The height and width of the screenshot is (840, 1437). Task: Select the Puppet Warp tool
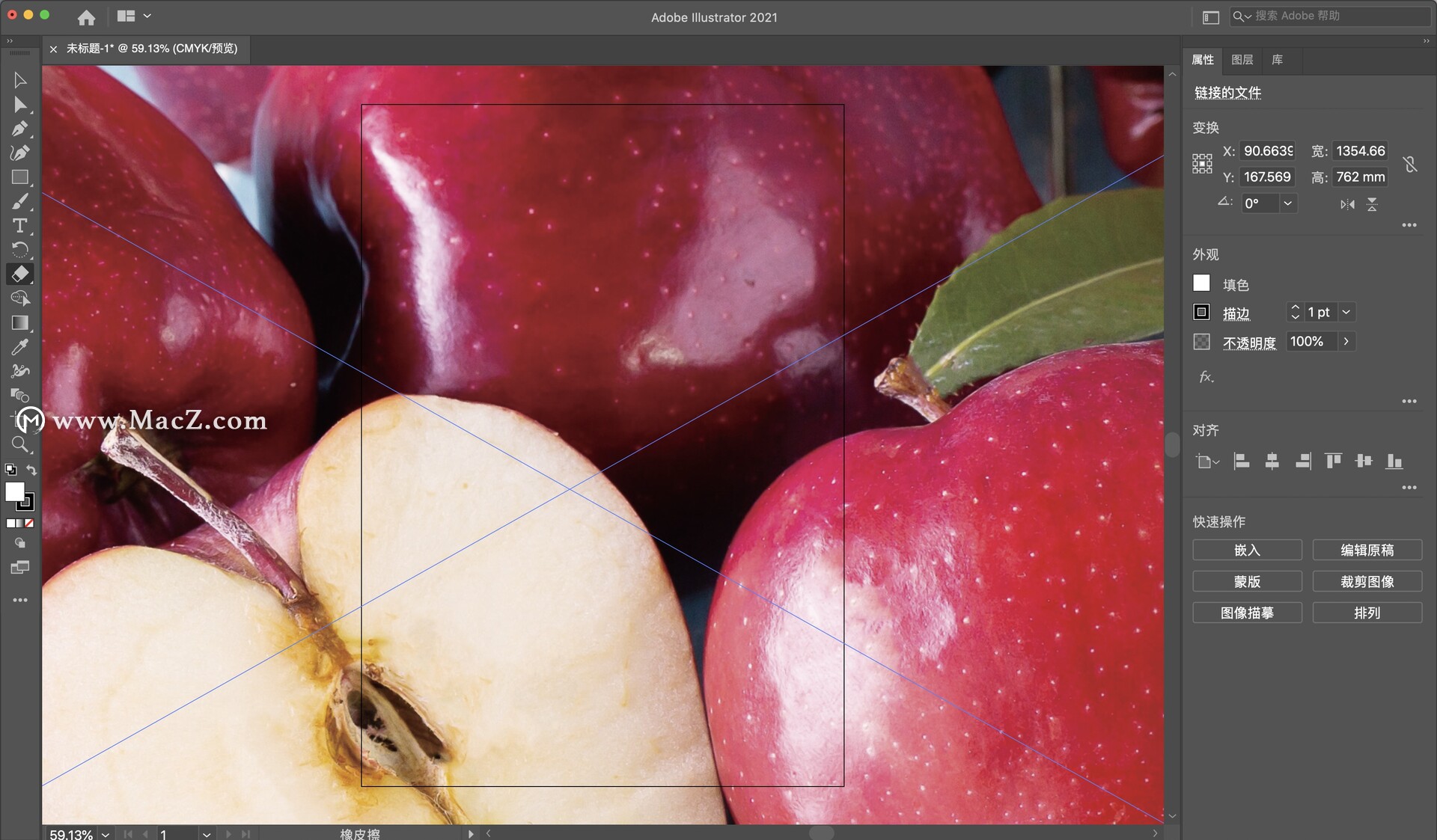tap(20, 371)
